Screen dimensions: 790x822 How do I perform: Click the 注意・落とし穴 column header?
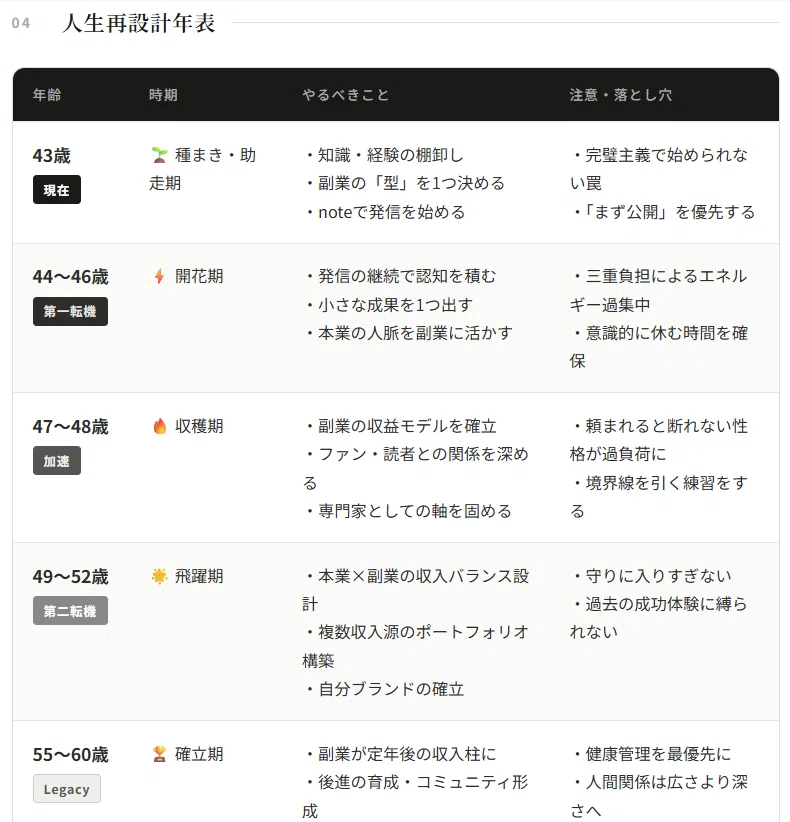[x=621, y=95]
